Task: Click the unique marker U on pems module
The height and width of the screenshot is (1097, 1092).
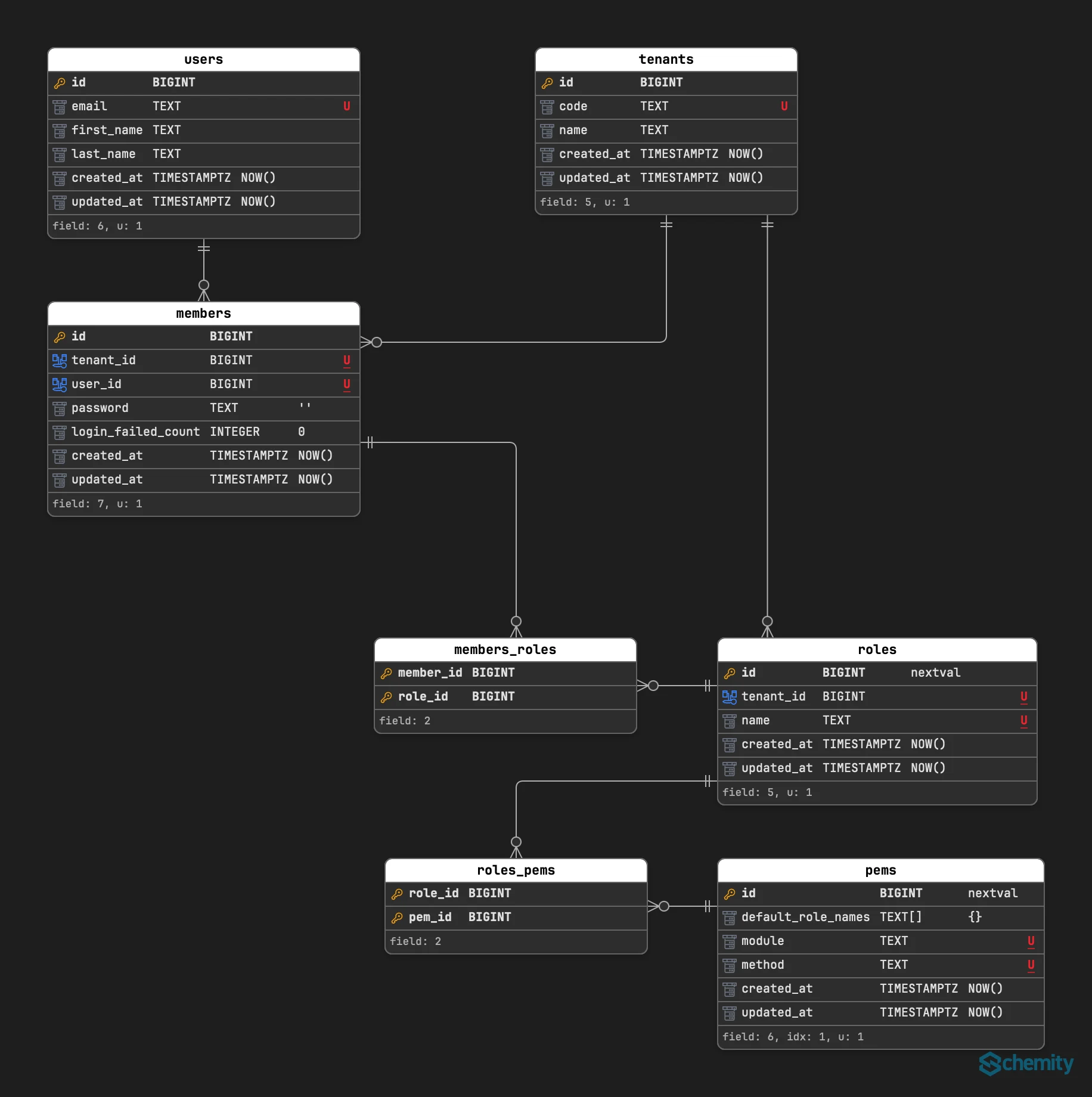Action: [1031, 941]
